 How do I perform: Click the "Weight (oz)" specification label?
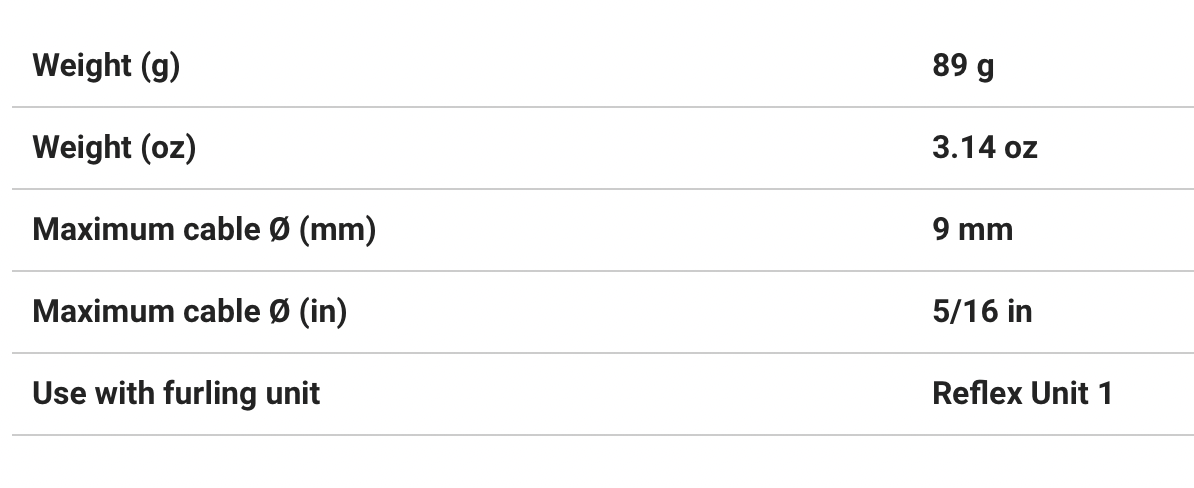coord(114,148)
